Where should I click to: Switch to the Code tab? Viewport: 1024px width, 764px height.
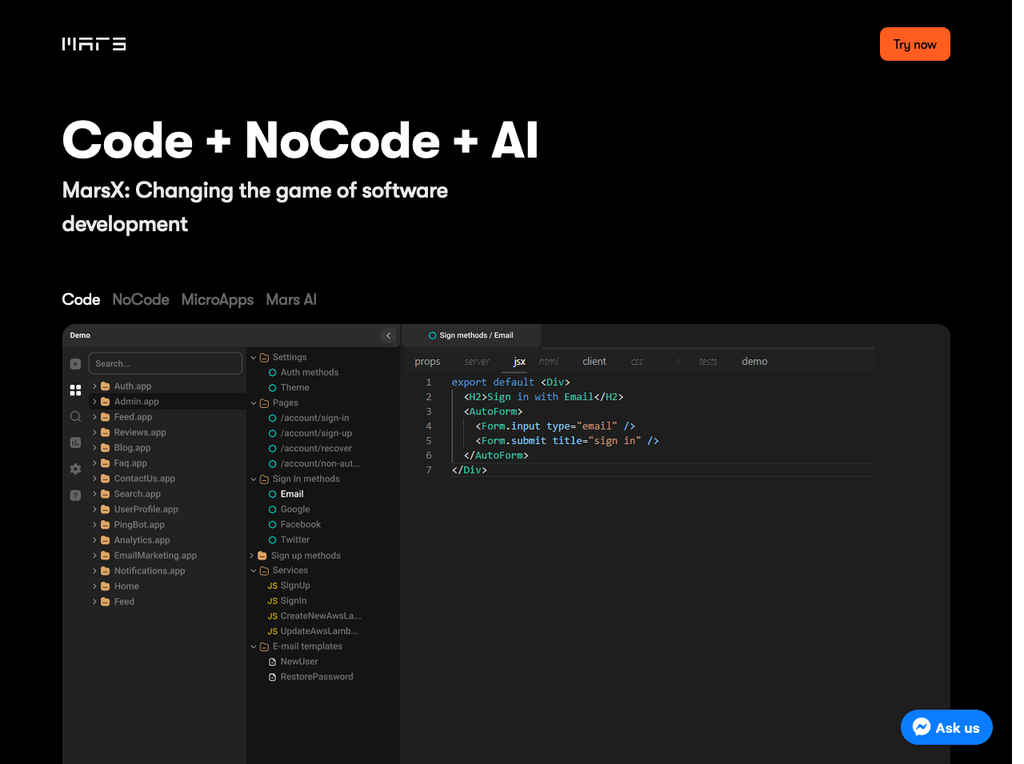pyautogui.click(x=81, y=300)
